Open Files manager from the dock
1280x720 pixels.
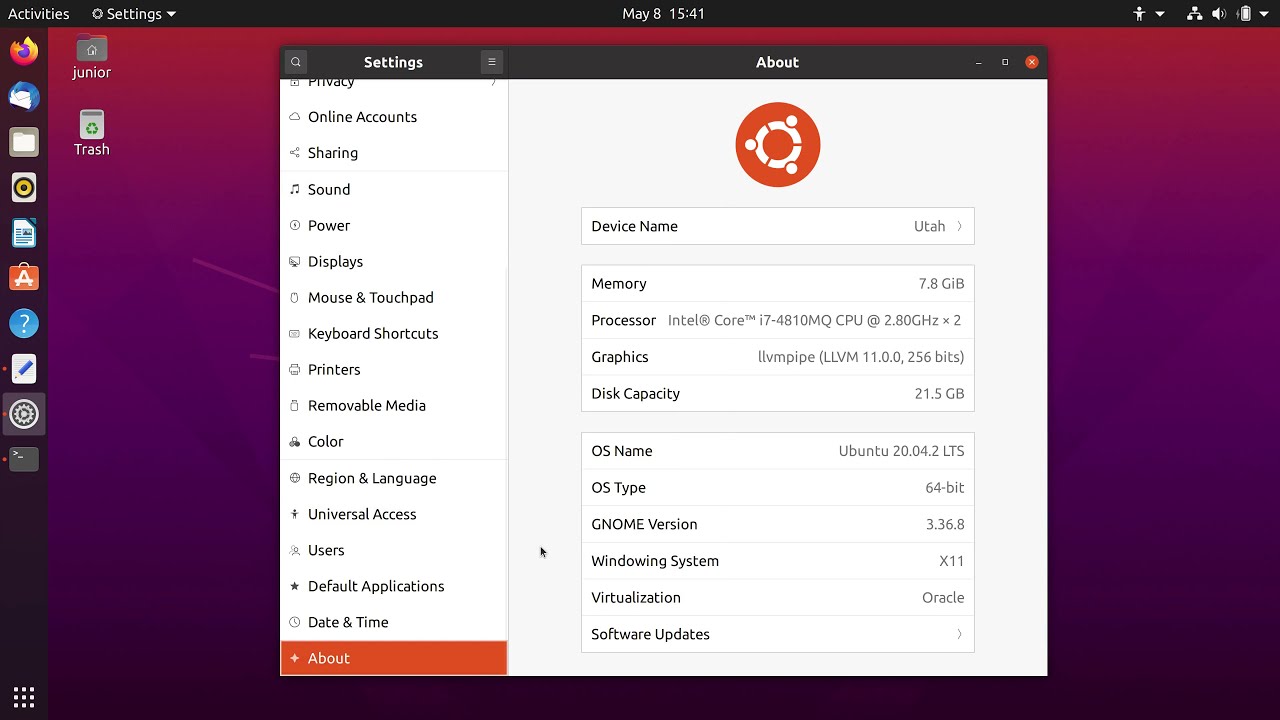coord(24,142)
